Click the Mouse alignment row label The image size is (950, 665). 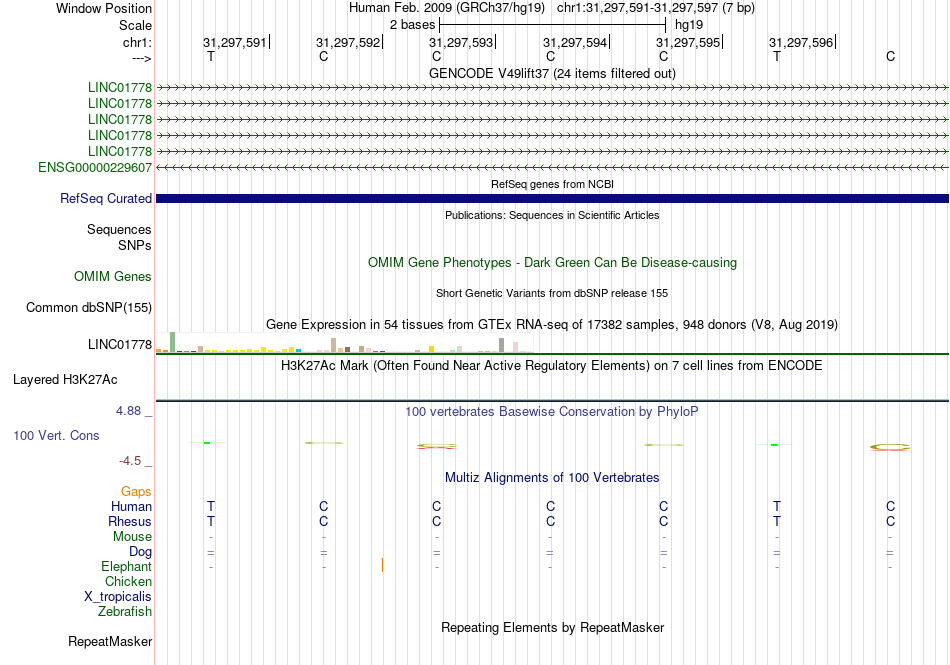click(132, 537)
